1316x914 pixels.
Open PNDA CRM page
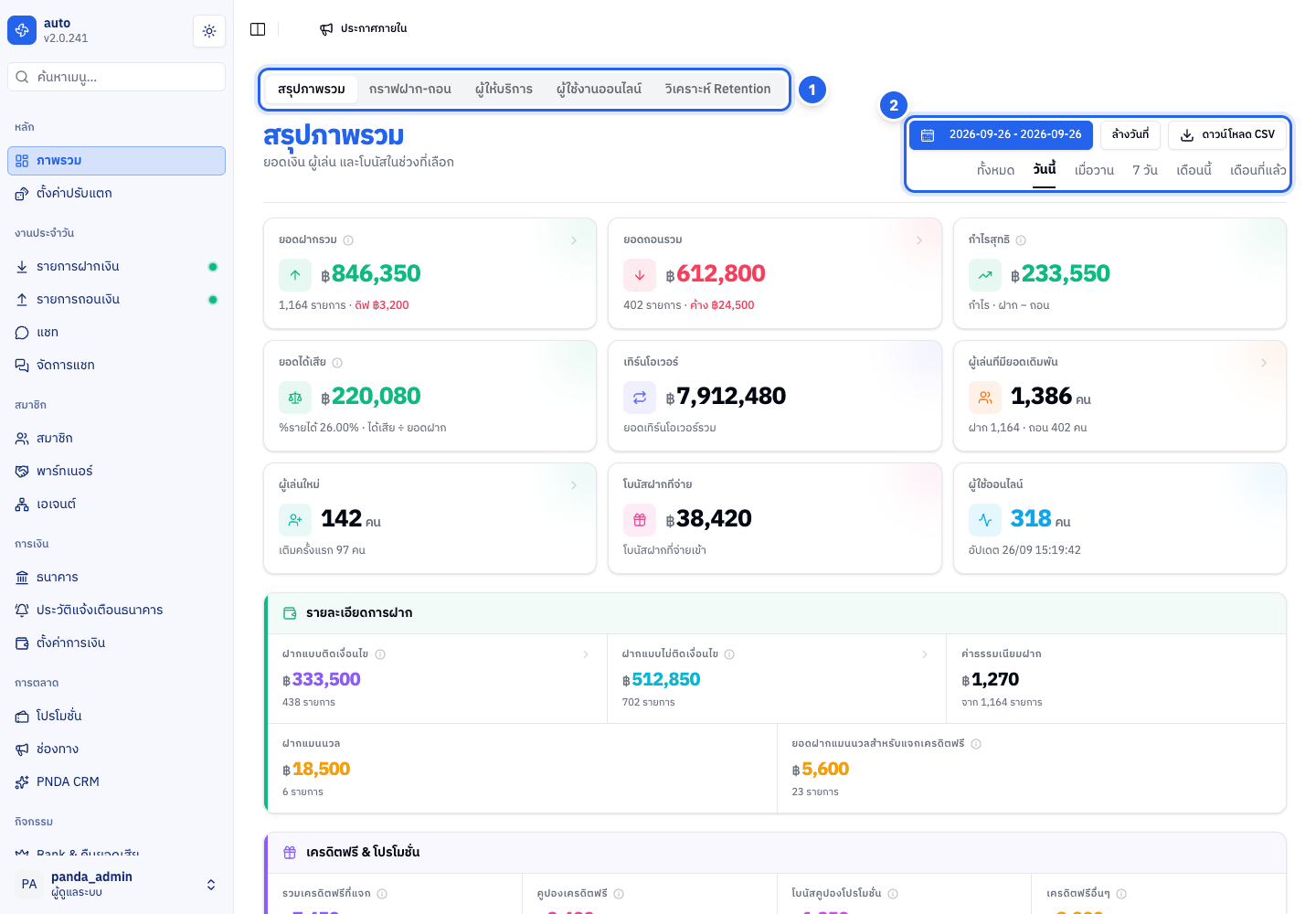tap(117, 782)
